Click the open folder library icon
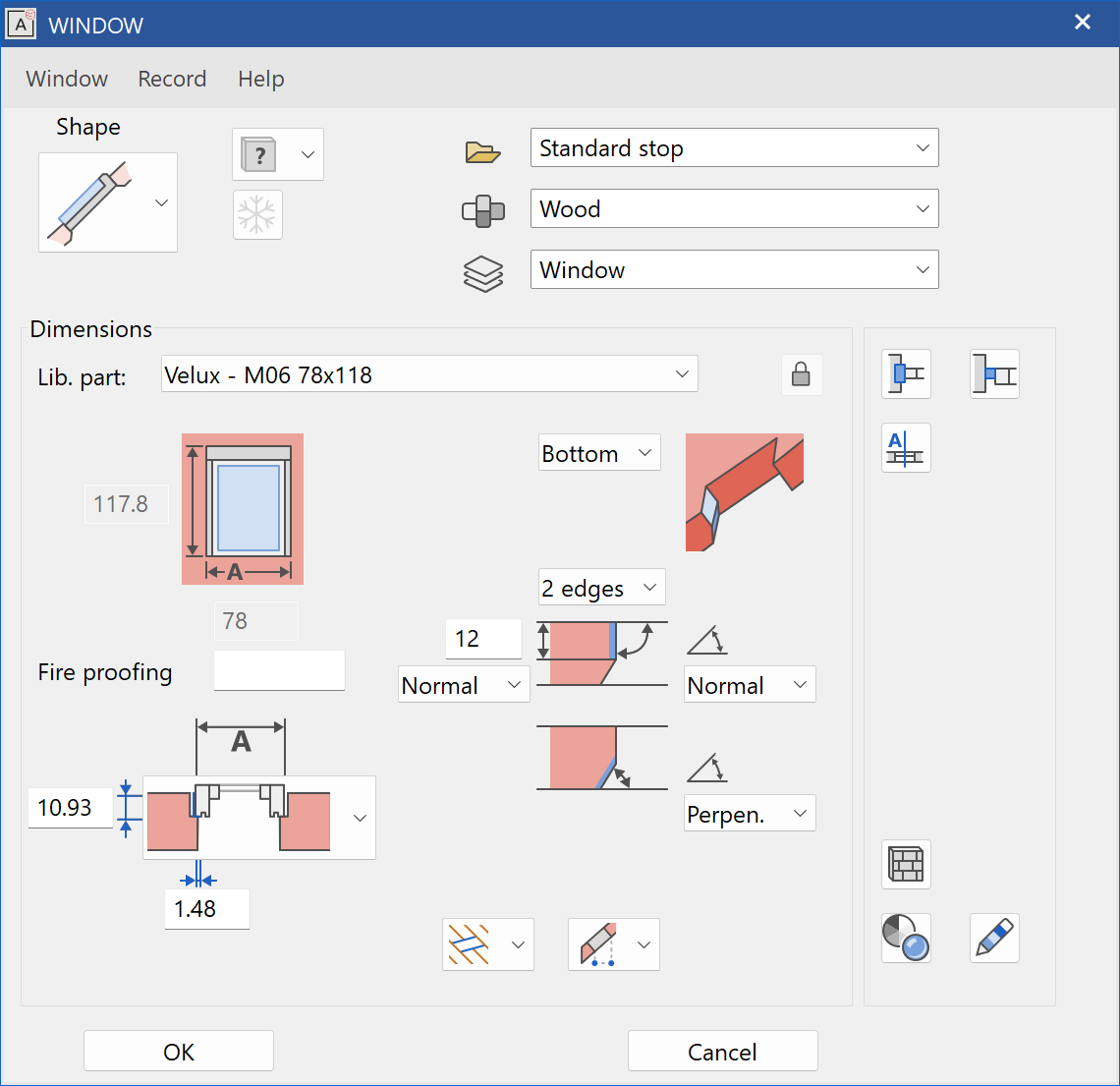Image resolution: width=1120 pixels, height=1086 pixels. click(x=482, y=151)
